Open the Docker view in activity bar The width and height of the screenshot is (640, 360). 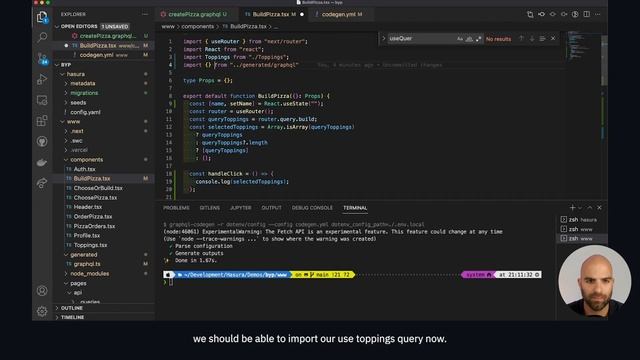click(42, 162)
